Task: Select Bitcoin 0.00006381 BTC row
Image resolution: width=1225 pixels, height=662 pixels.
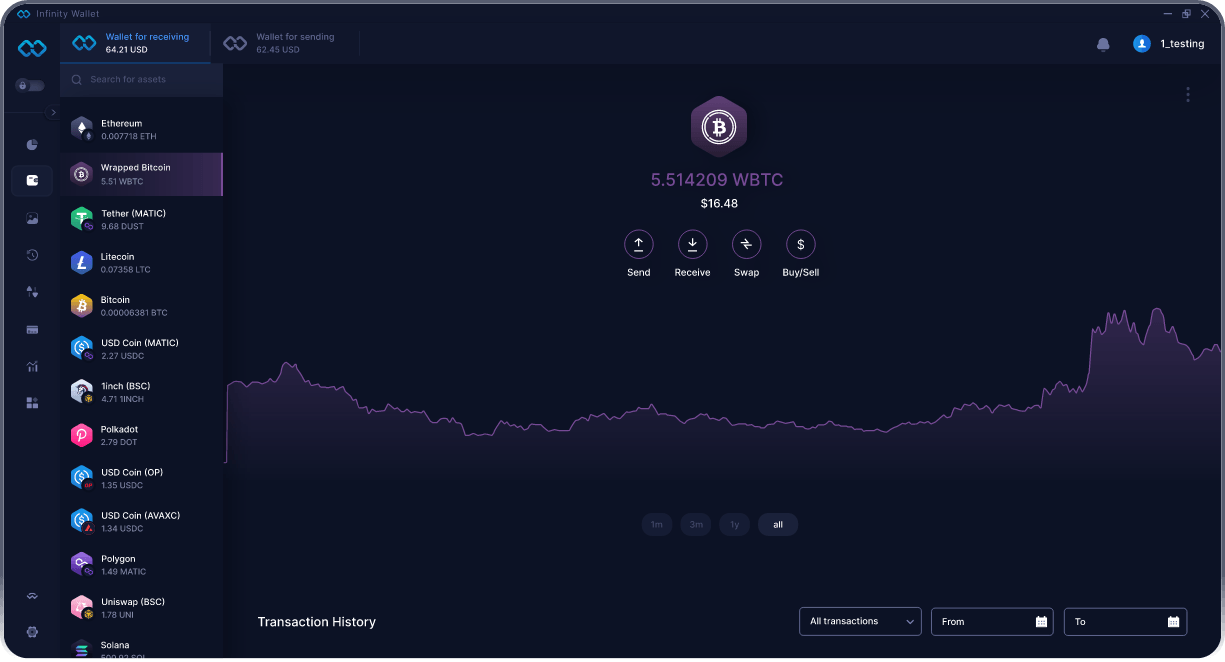Action: [x=142, y=305]
